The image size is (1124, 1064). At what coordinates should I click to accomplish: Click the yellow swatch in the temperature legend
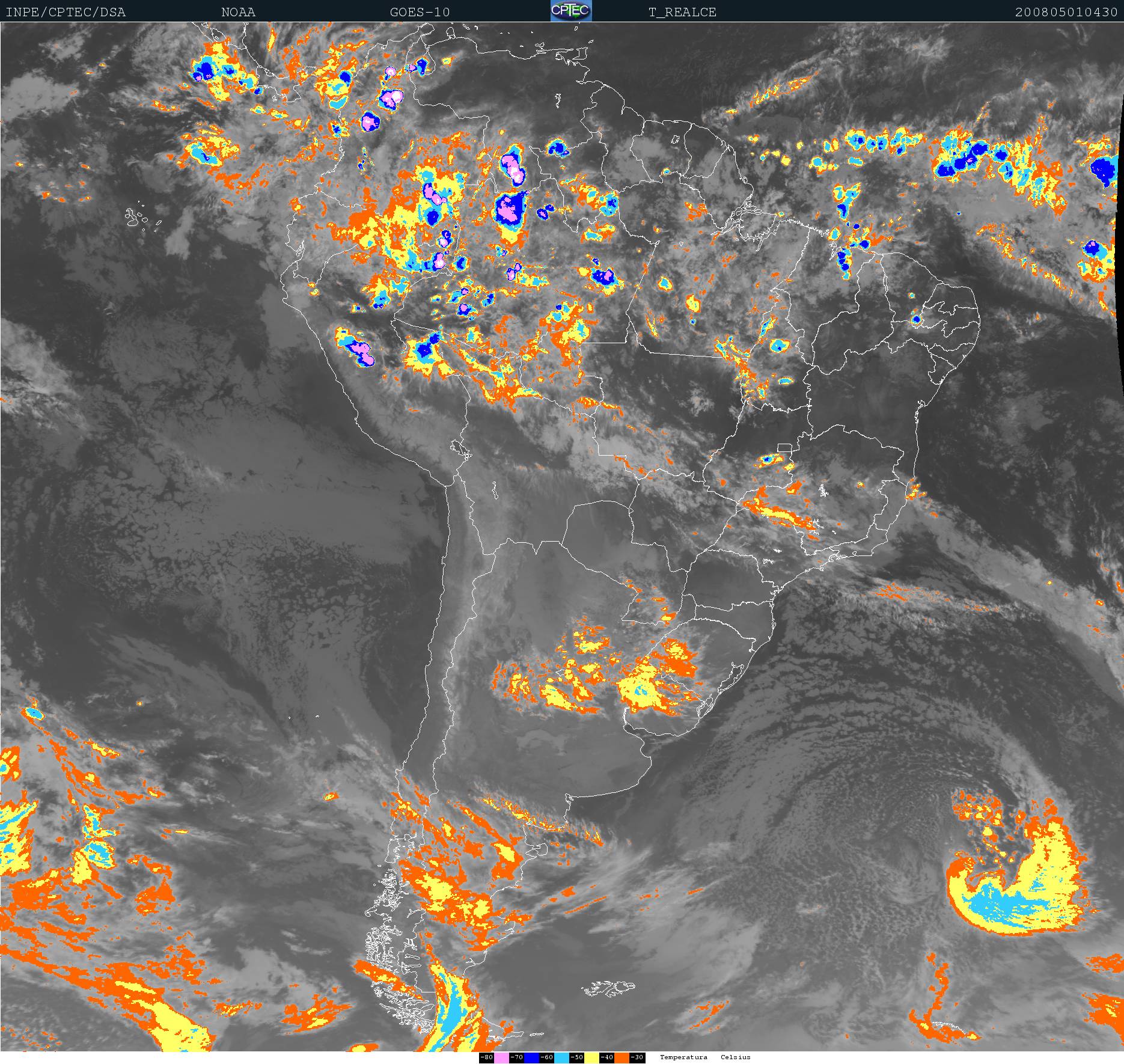click(x=591, y=1057)
